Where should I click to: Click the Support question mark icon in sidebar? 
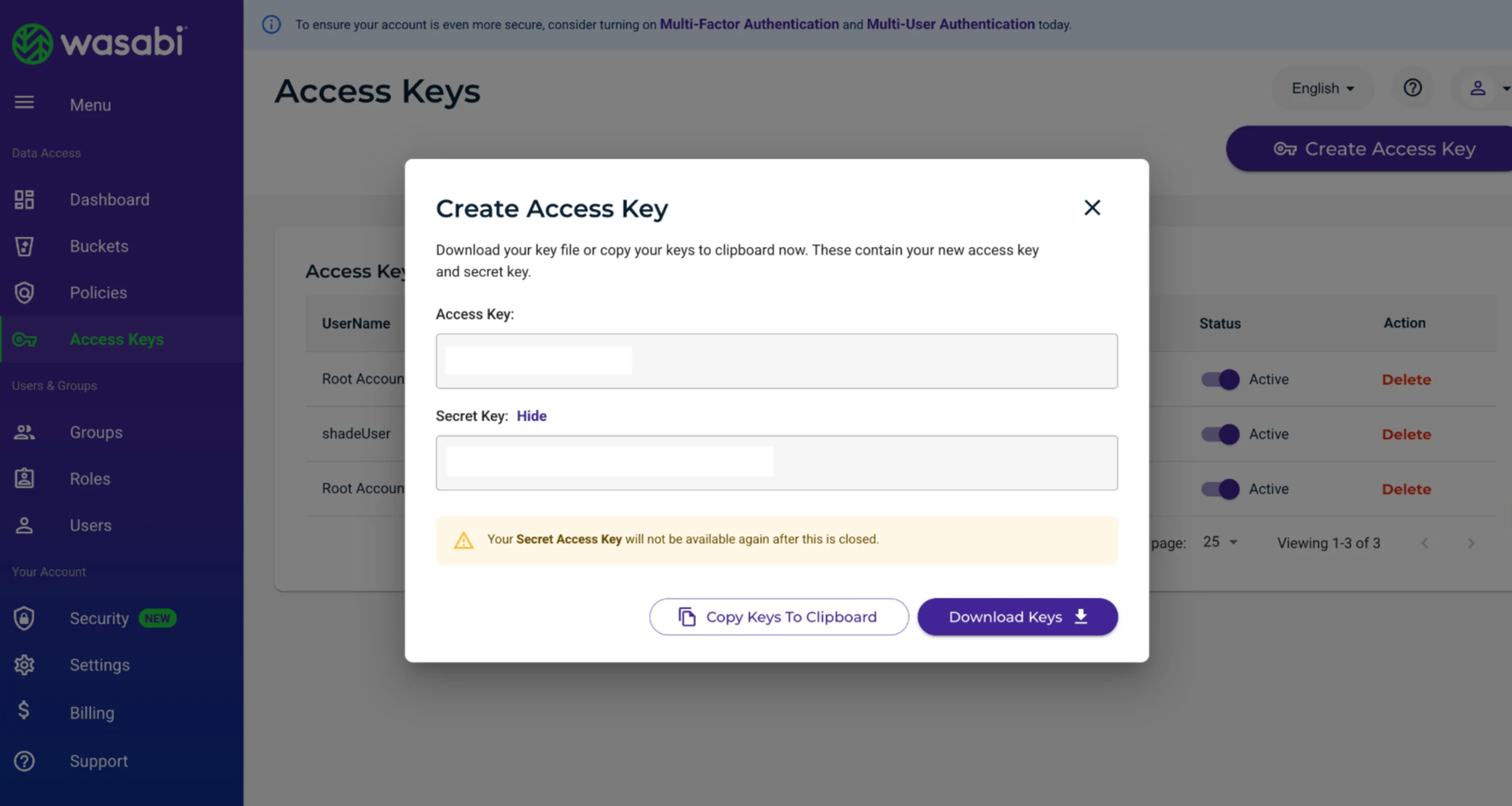(24, 762)
